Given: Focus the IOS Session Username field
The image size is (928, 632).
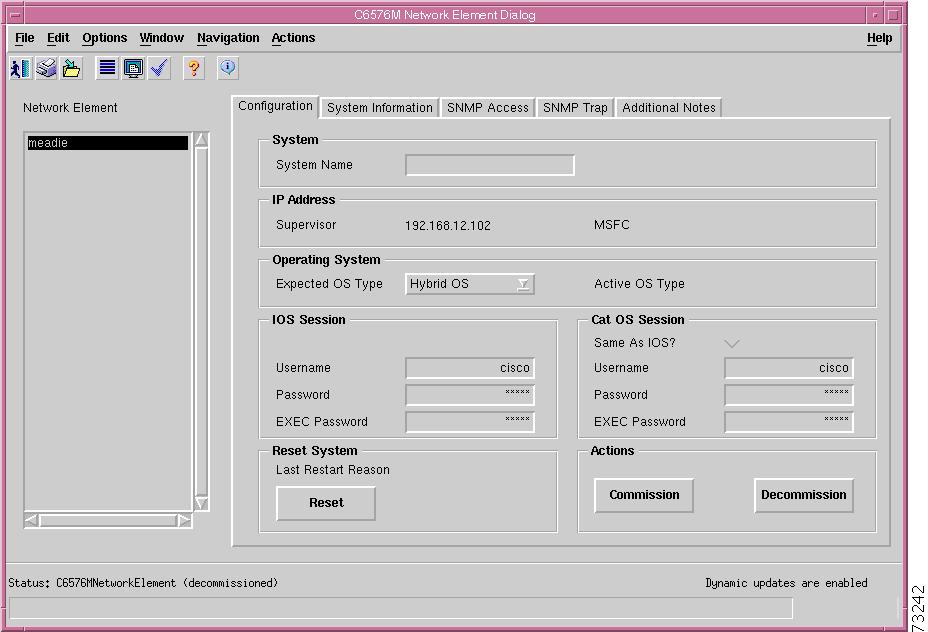Looking at the screenshot, I should coord(470,368).
